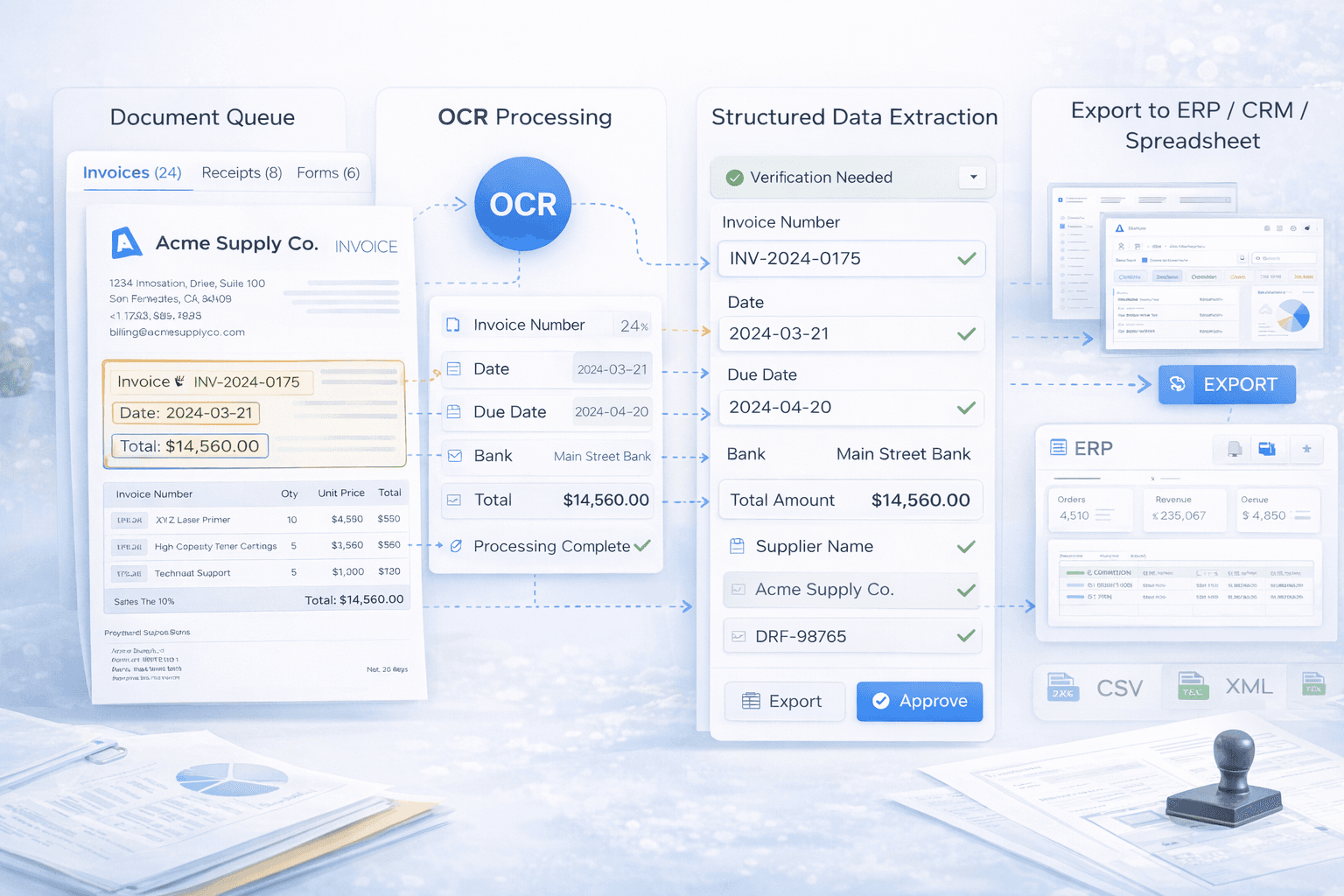Click the table icon inside the Export button
1344x896 pixels.
click(x=751, y=701)
